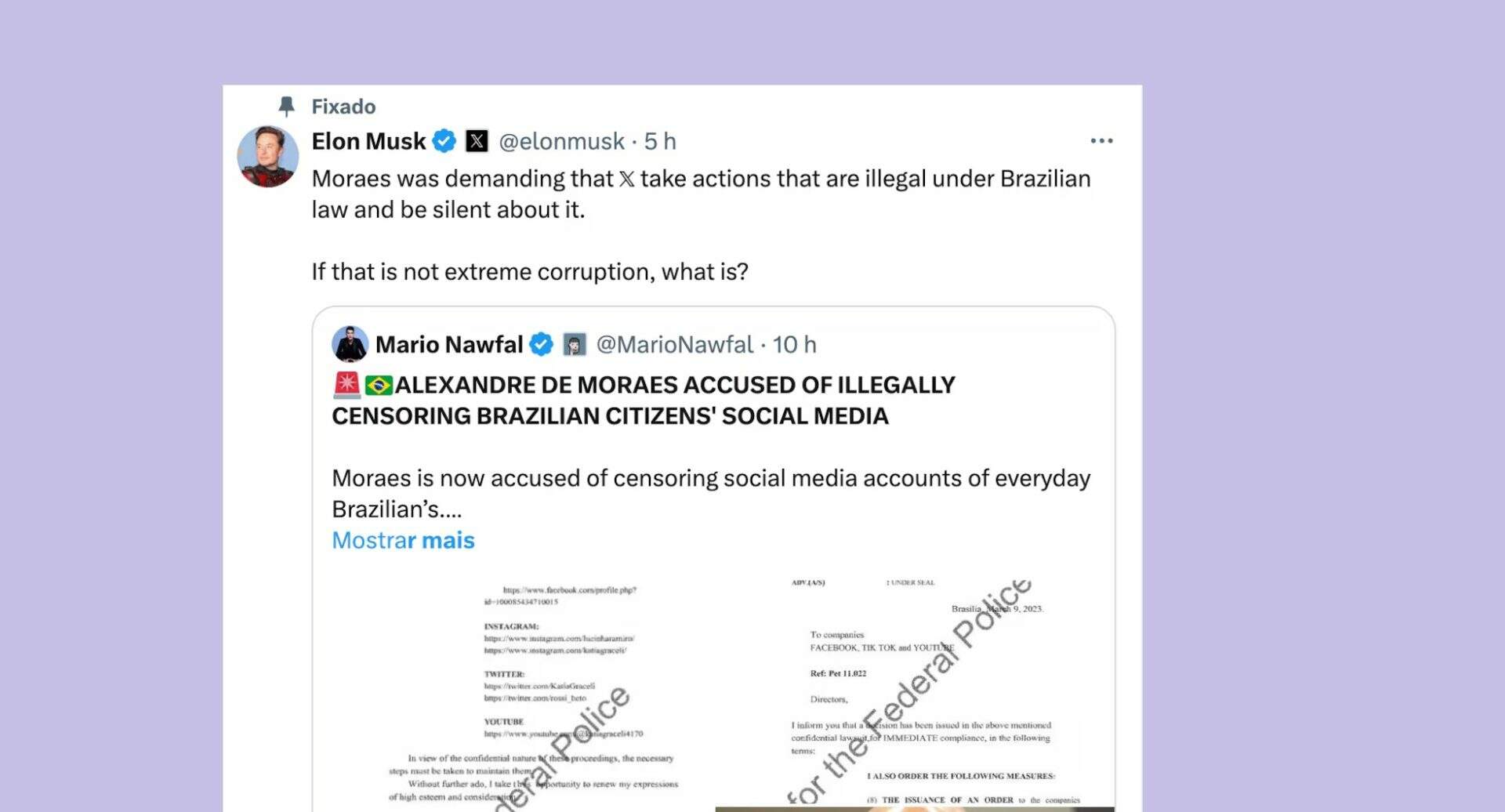The width and height of the screenshot is (1505, 812).
Task: Click the Mario Nawfal display name
Action: point(448,345)
